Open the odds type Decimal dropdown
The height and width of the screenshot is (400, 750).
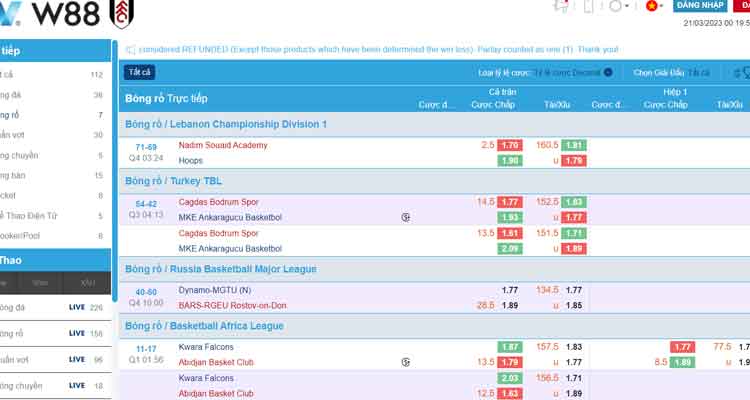[x=573, y=73]
